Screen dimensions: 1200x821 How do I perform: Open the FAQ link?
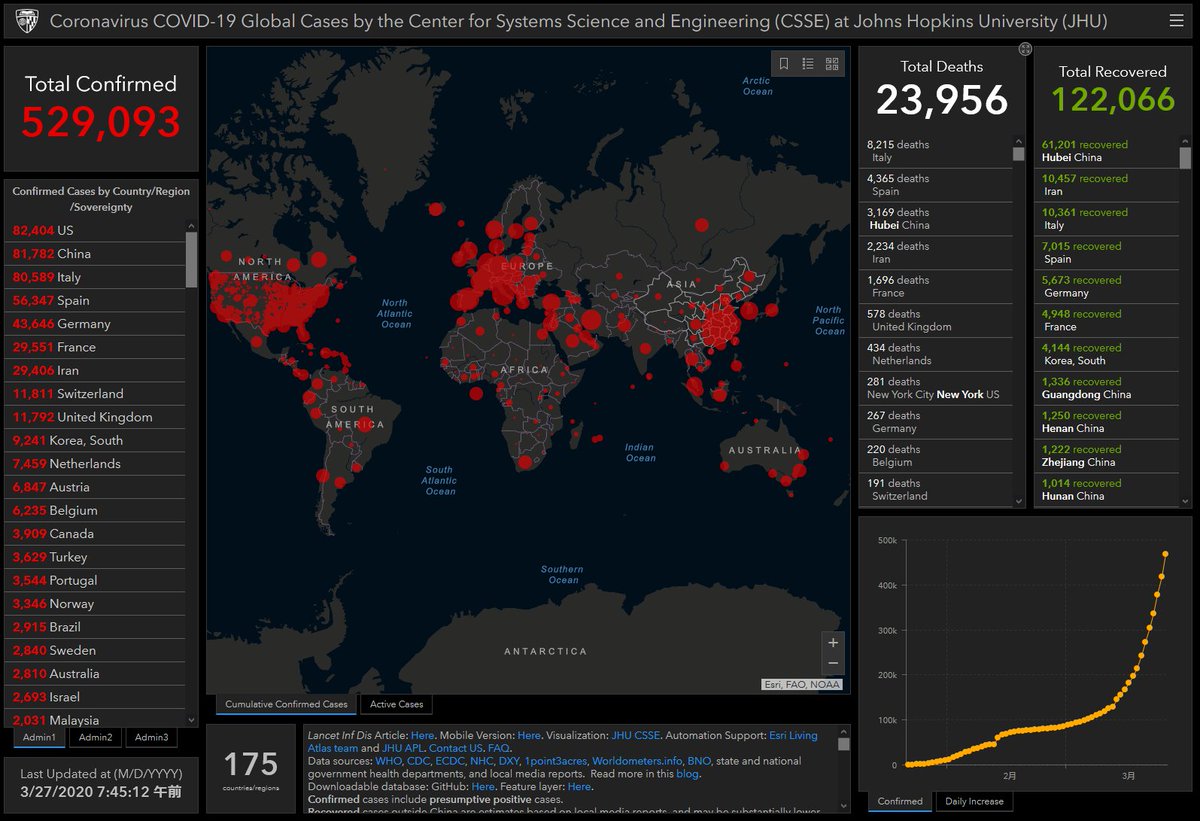coord(498,748)
